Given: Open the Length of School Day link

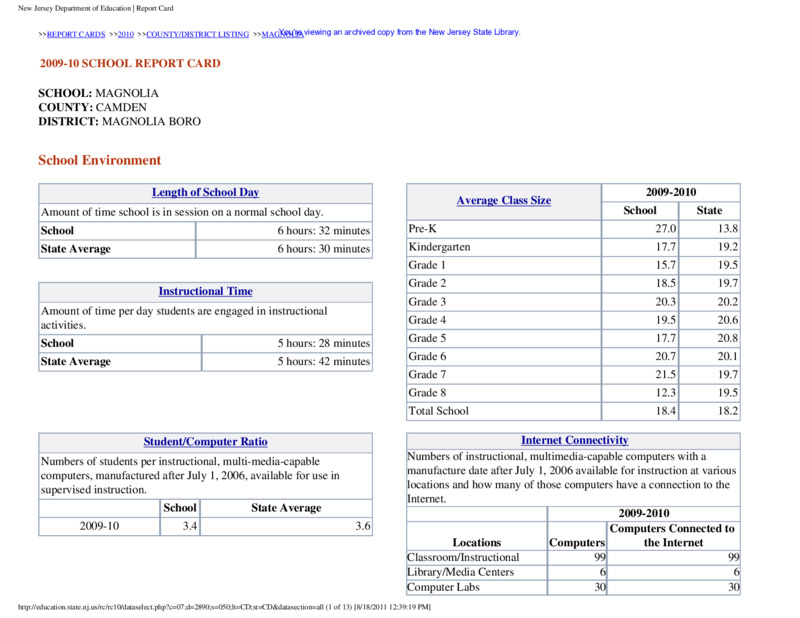Looking at the screenshot, I should [206, 192].
